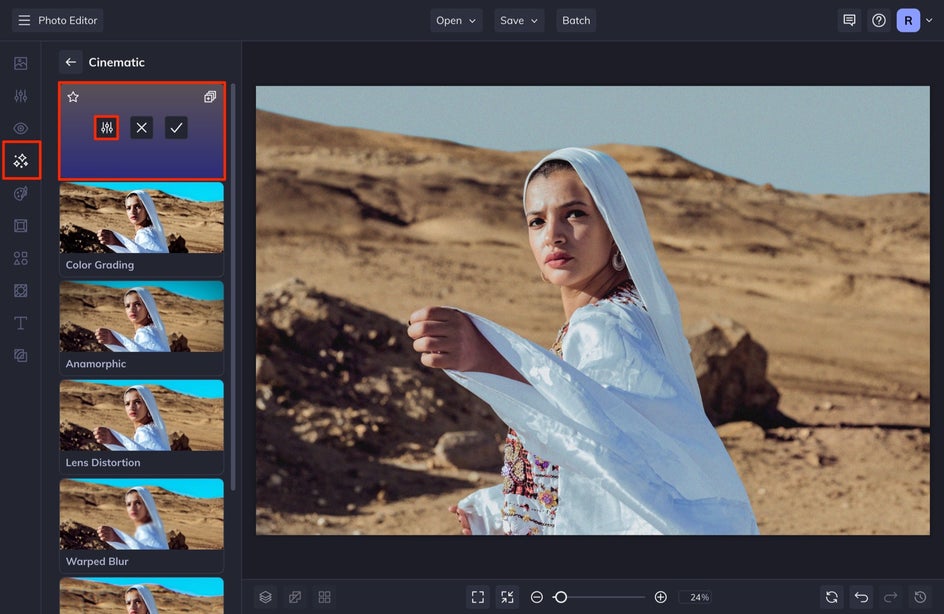Viewport: 944px width, 614px height.
Task: Expand the account chevron next to avatar
Action: 929,20
